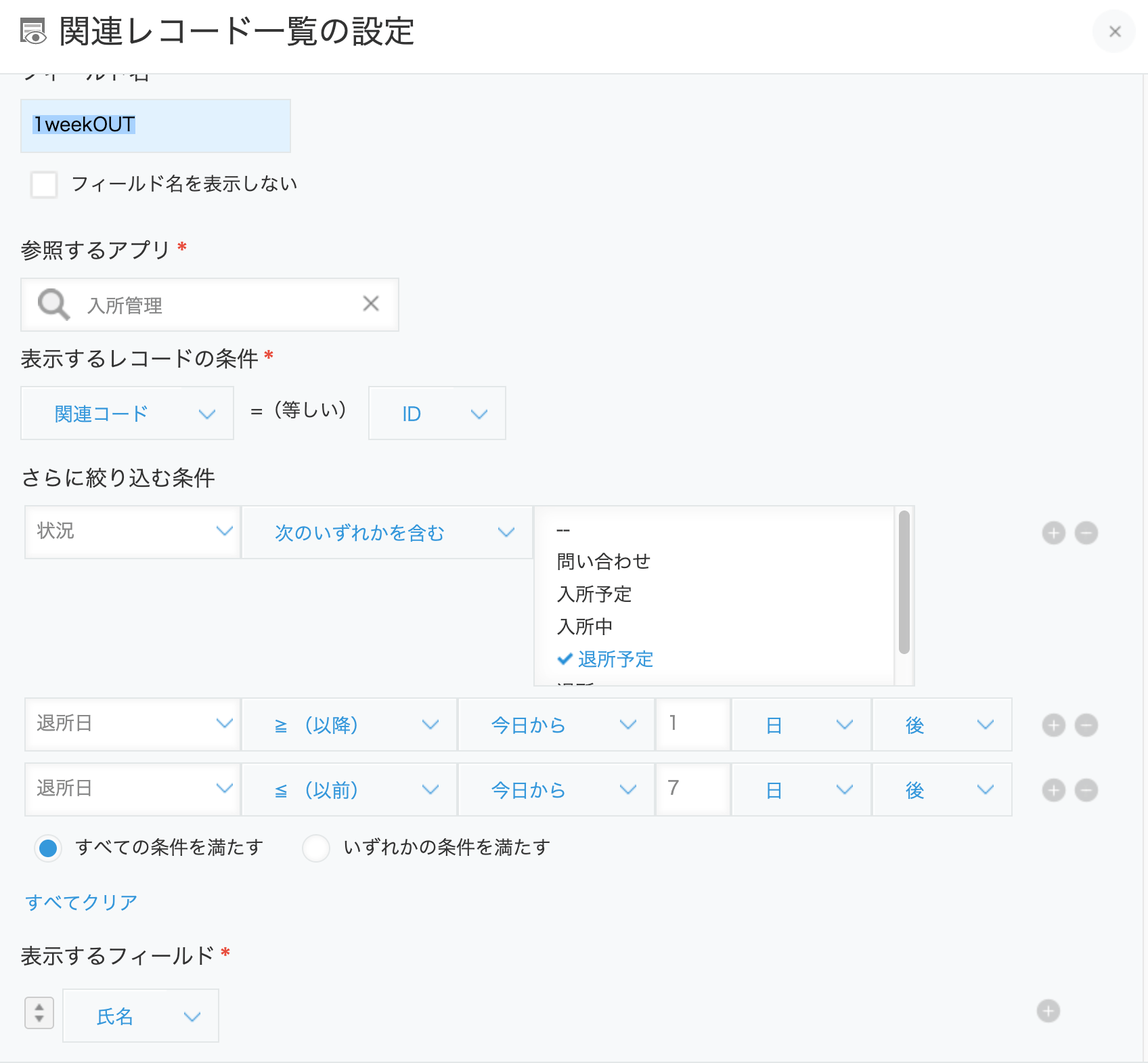
Task: Select すべての条件を満たす radio option
Action: pos(48,848)
